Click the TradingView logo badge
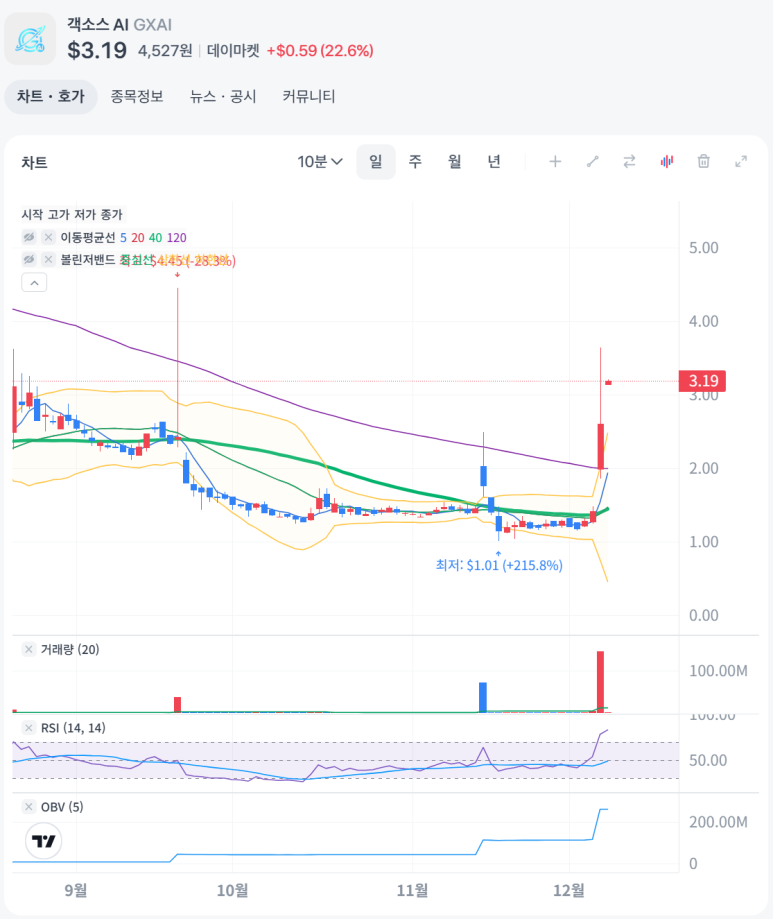Viewport: 773px width, 919px height. (x=43, y=841)
